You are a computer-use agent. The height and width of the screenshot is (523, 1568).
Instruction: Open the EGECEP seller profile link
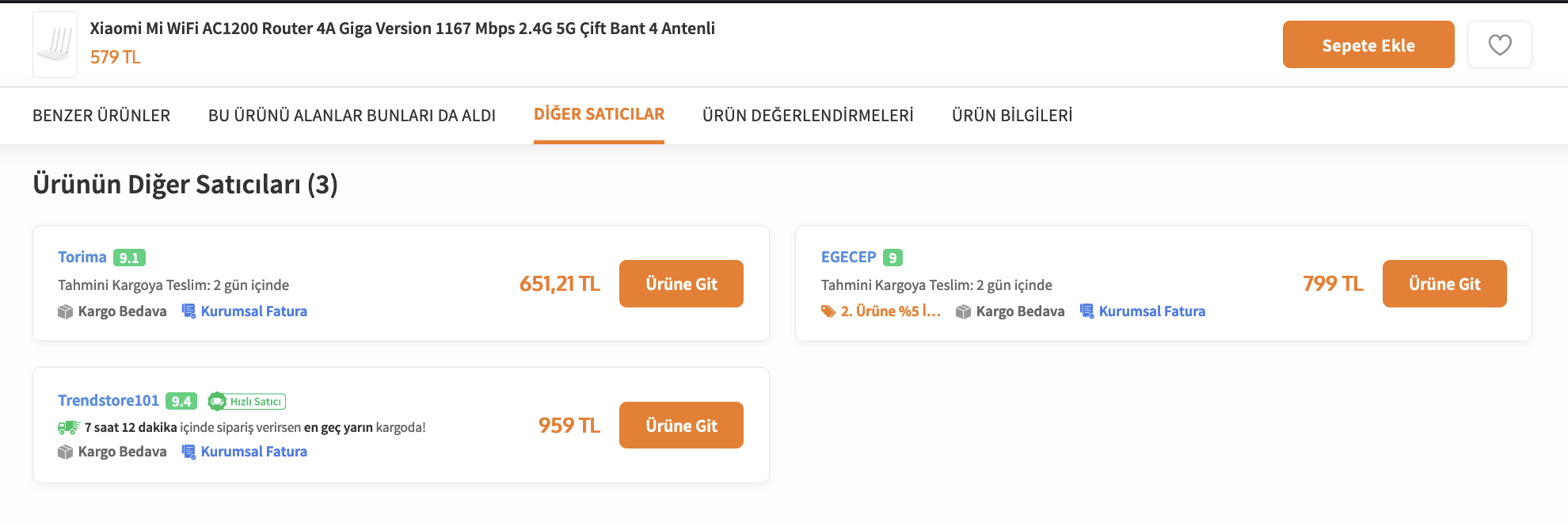(848, 257)
